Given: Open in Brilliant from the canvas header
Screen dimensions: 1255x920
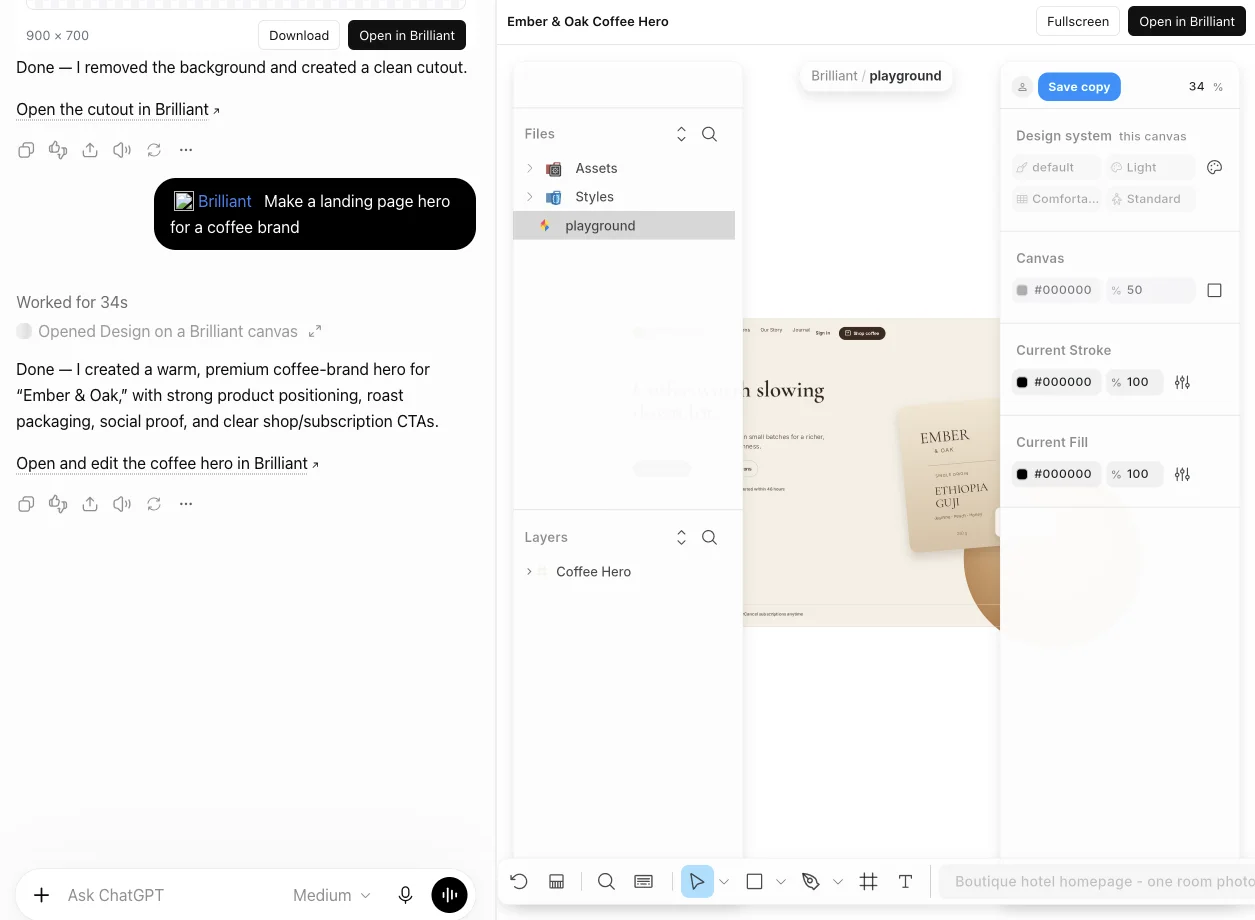Looking at the screenshot, I should [1187, 21].
